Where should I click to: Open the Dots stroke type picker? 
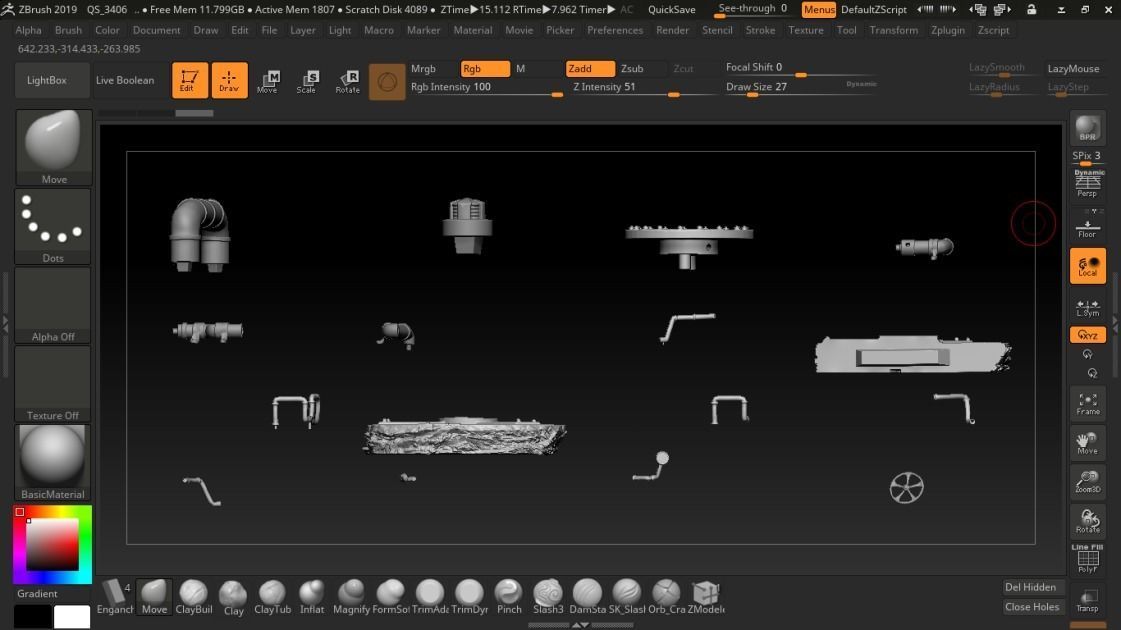pyautogui.click(x=54, y=226)
